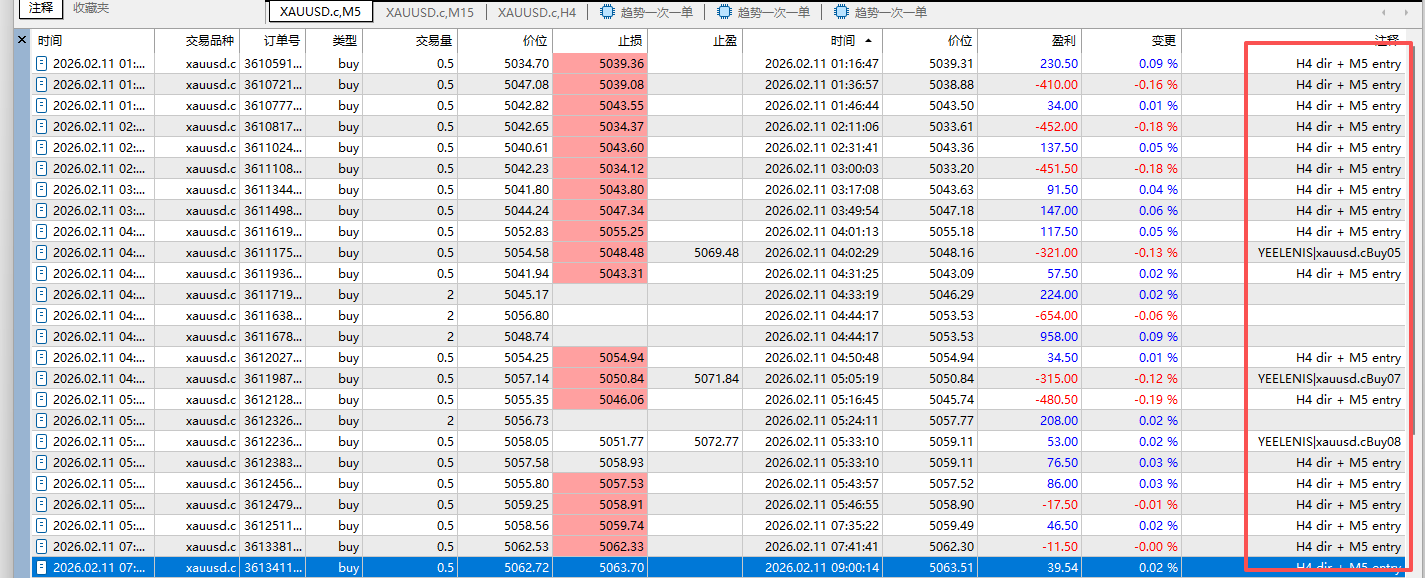Click the row icon for order 3611108

[x=42, y=168]
